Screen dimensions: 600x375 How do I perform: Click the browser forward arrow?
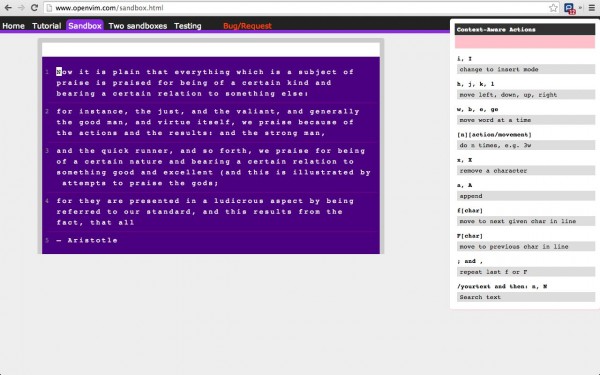21,8
